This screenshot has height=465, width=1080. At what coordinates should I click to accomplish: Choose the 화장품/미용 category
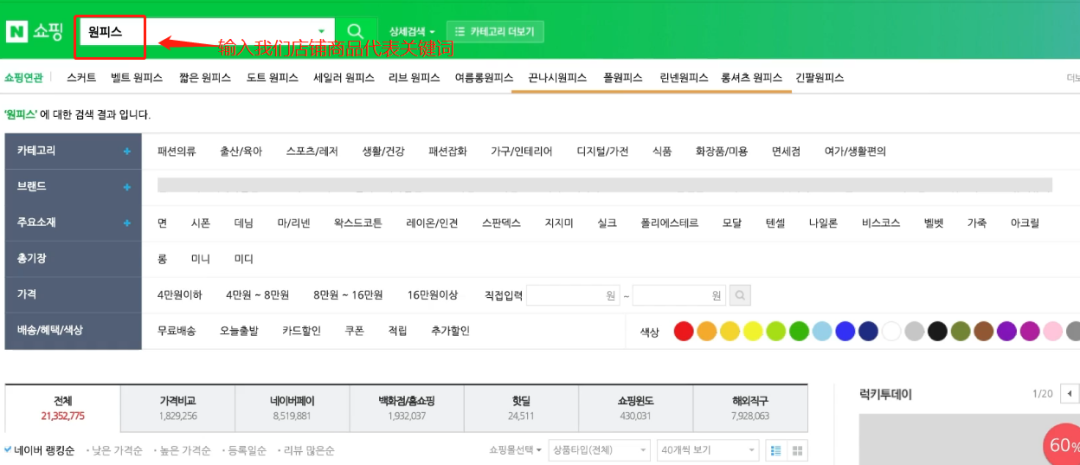(x=721, y=152)
